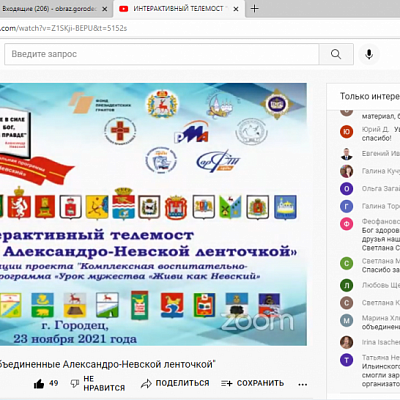Click the 49 likes count
The image size is (400, 400).
[x=53, y=383]
